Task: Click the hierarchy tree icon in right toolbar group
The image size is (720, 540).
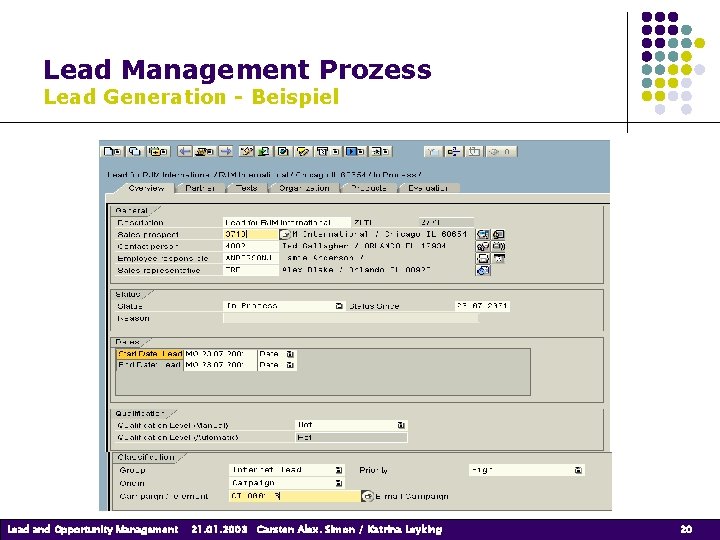Action: [x=454, y=152]
